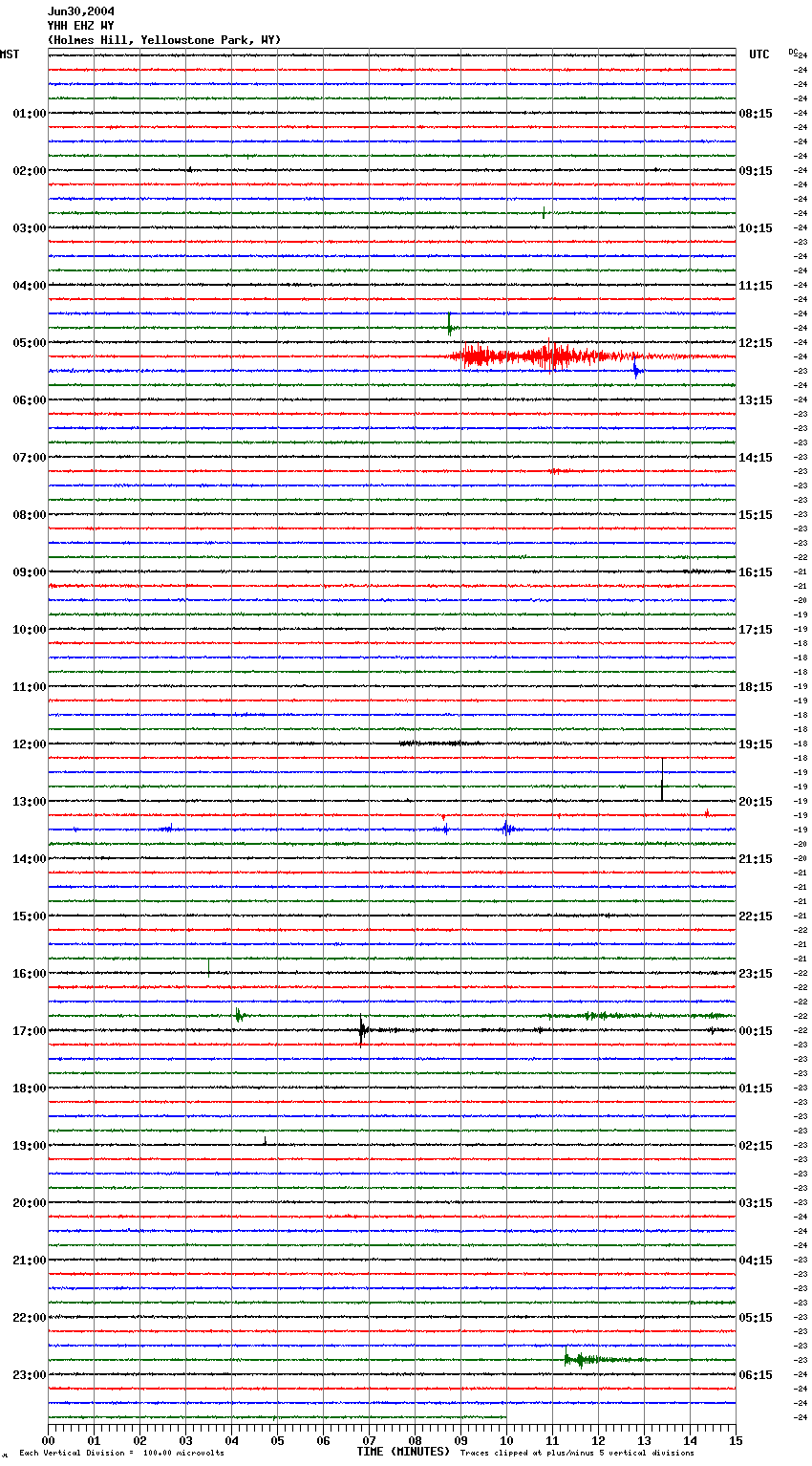Click the black event on the 17:00 trace

pos(362,1030)
